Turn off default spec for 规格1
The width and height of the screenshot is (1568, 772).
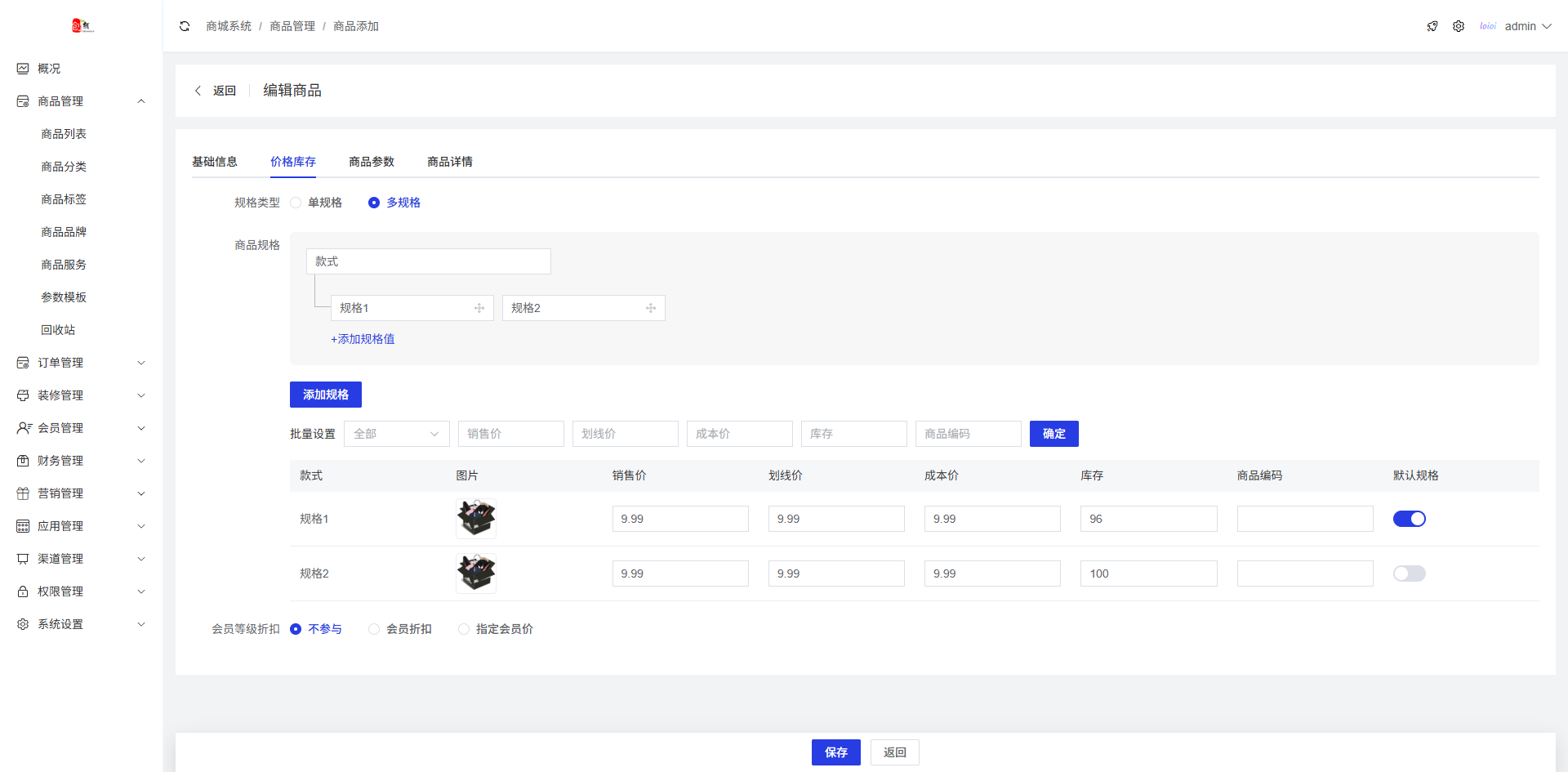[x=1409, y=519]
